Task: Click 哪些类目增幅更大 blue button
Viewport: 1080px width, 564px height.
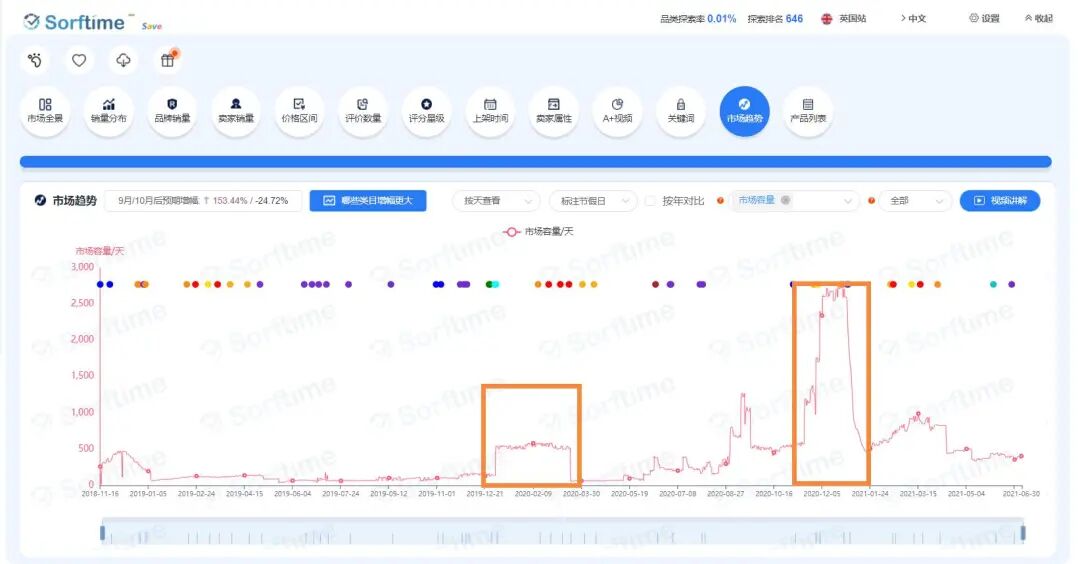Action: [x=368, y=200]
